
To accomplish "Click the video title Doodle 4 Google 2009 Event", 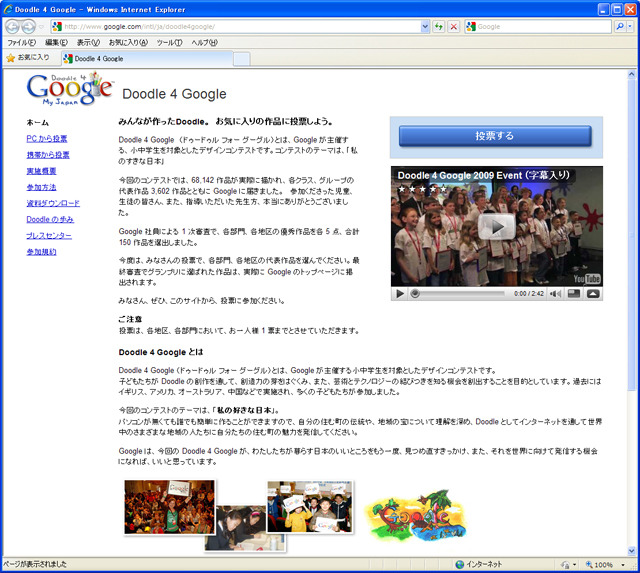I will pos(483,175).
